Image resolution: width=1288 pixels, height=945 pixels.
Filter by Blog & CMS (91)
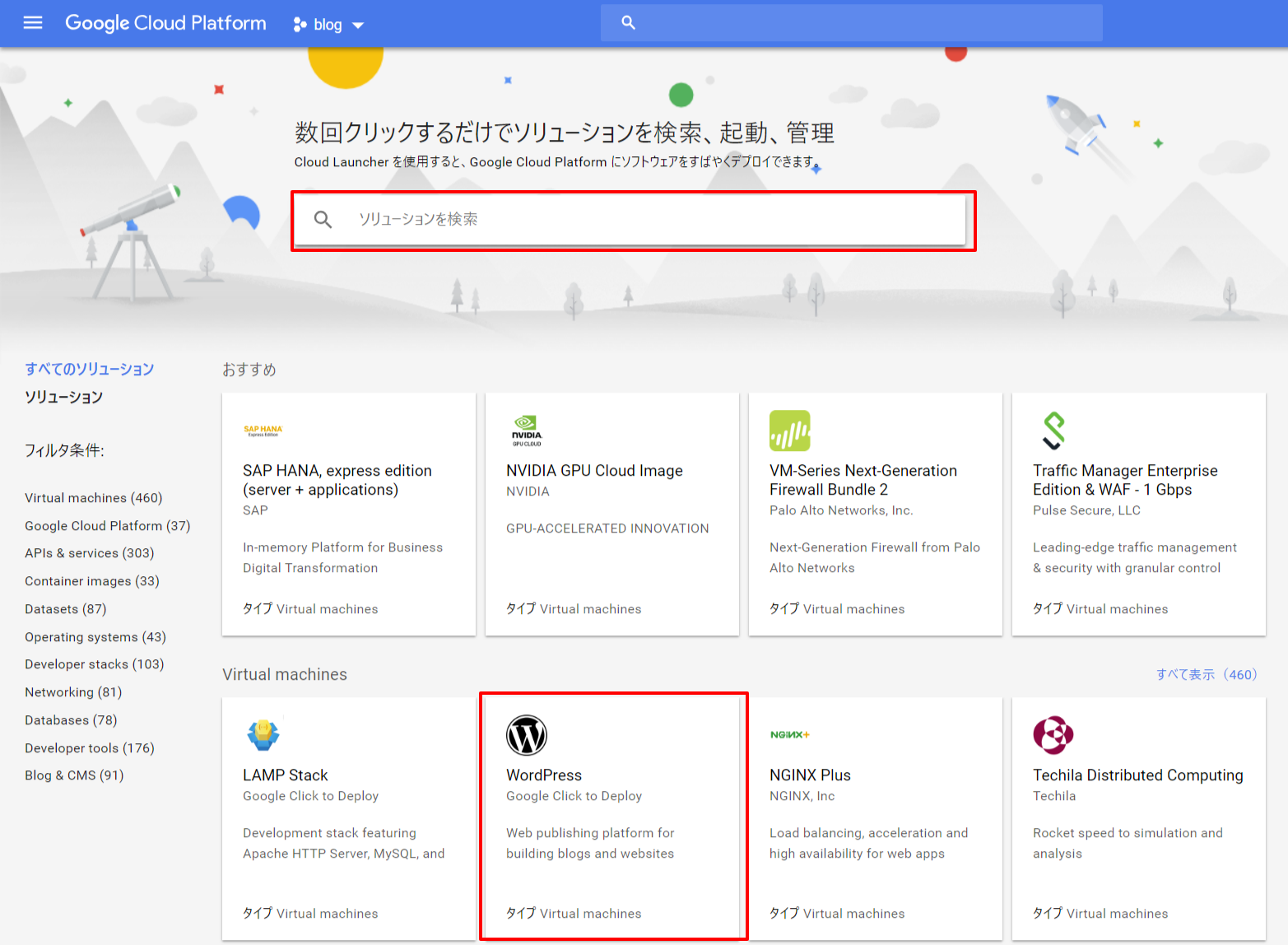tap(74, 775)
